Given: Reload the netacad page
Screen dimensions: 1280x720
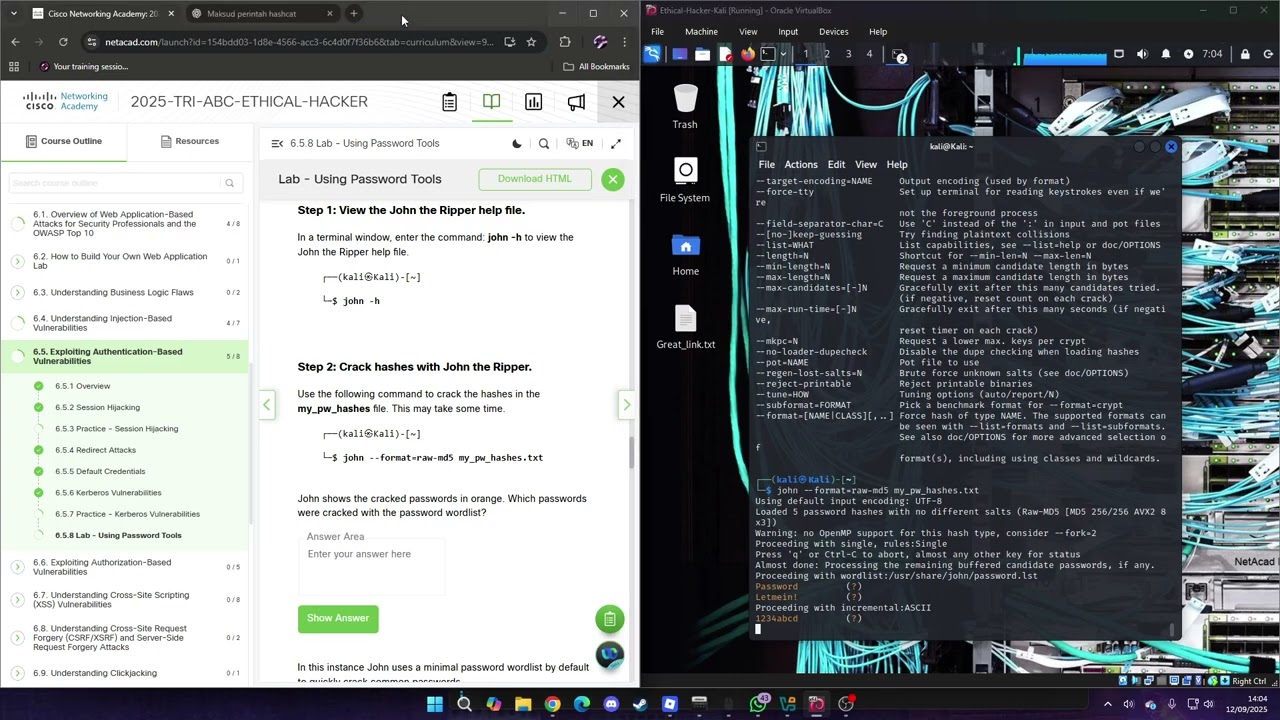Looking at the screenshot, I should pos(63,42).
